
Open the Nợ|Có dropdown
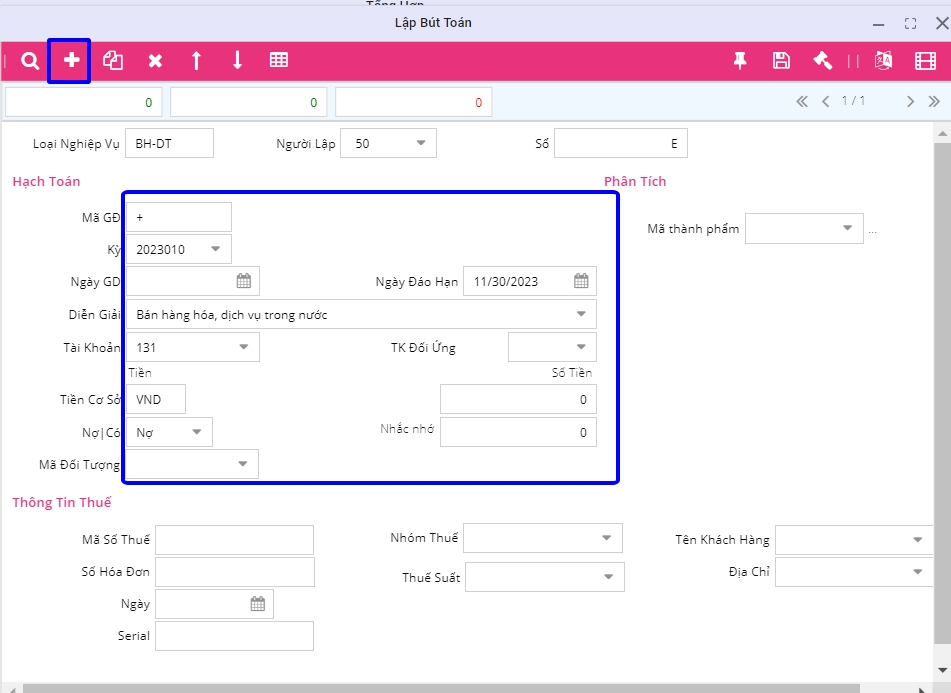(197, 432)
